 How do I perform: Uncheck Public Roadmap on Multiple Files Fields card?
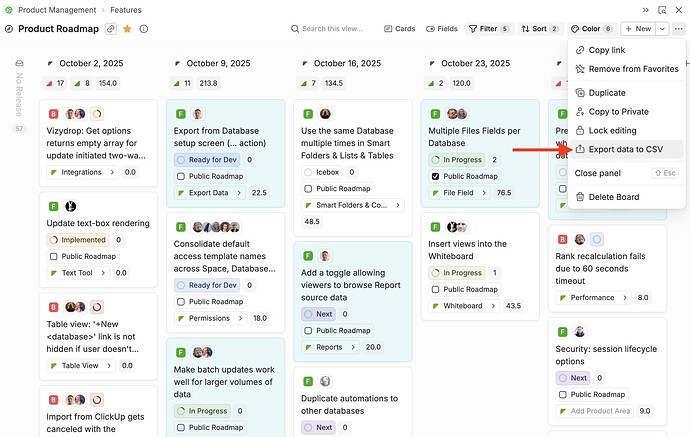[x=435, y=176]
